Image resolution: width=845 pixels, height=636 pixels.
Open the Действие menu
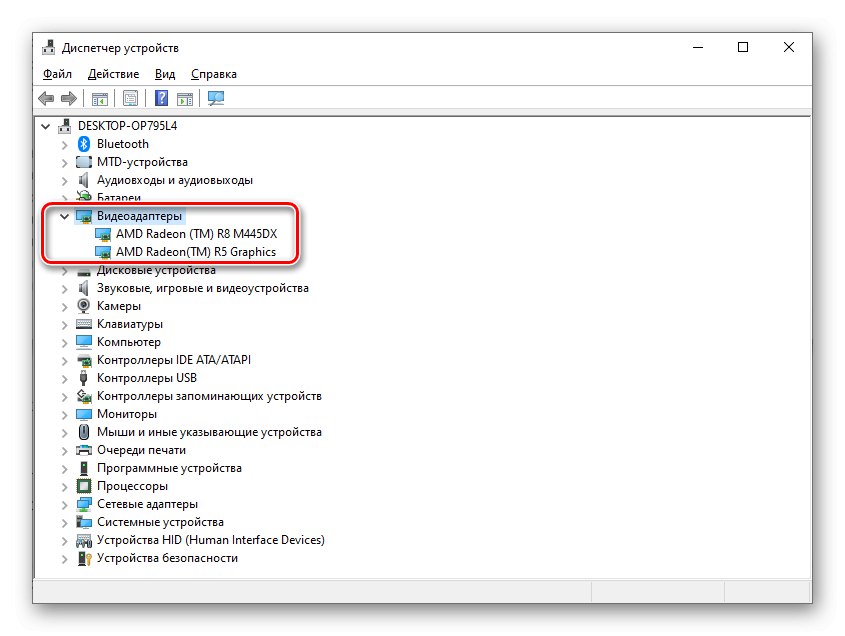point(113,74)
